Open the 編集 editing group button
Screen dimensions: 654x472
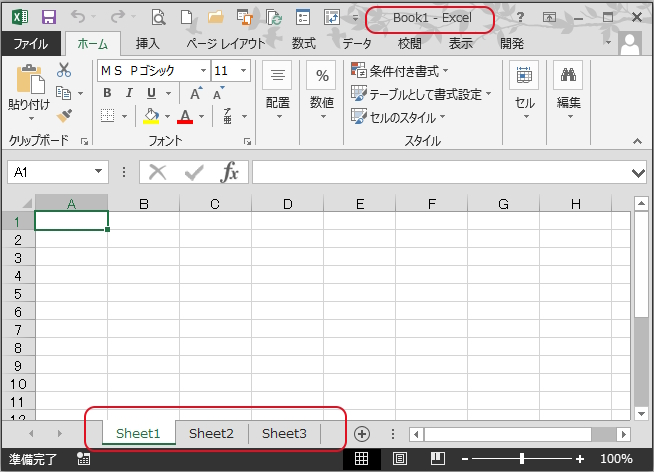click(568, 90)
